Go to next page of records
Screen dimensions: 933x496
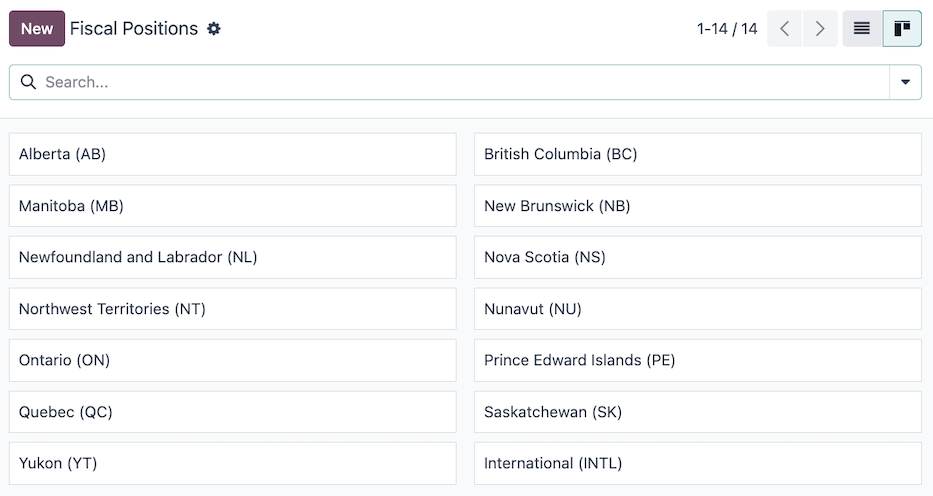pos(820,29)
